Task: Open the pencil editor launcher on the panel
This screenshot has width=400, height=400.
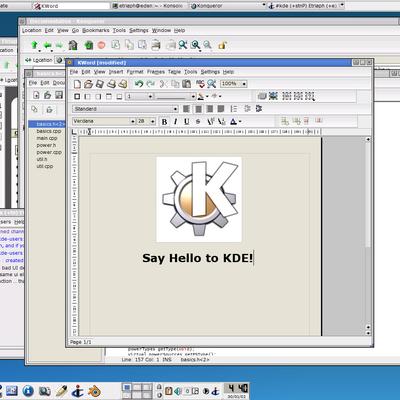Action: coord(61,391)
